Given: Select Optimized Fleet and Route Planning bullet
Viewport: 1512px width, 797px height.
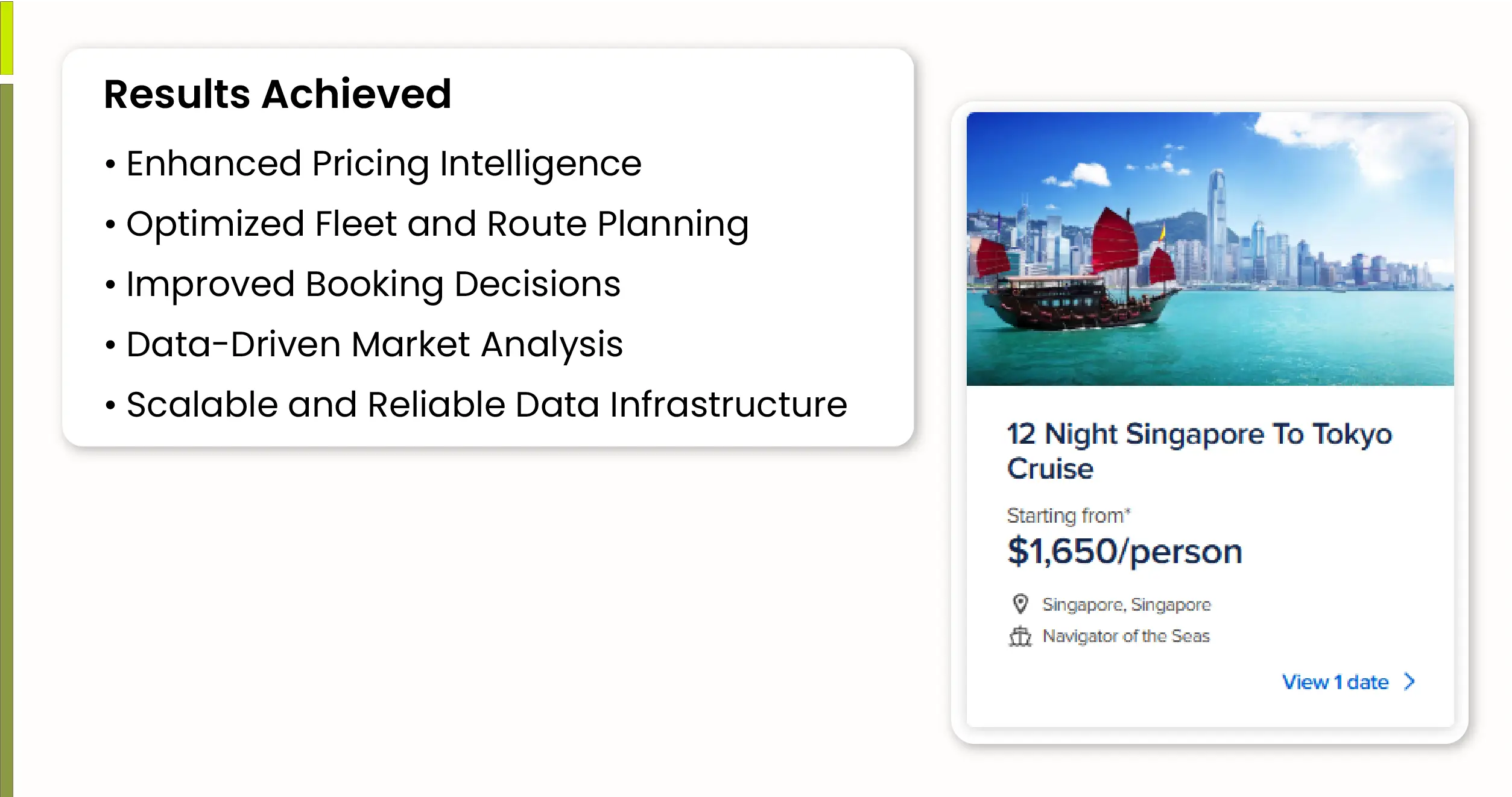Looking at the screenshot, I should point(437,224).
